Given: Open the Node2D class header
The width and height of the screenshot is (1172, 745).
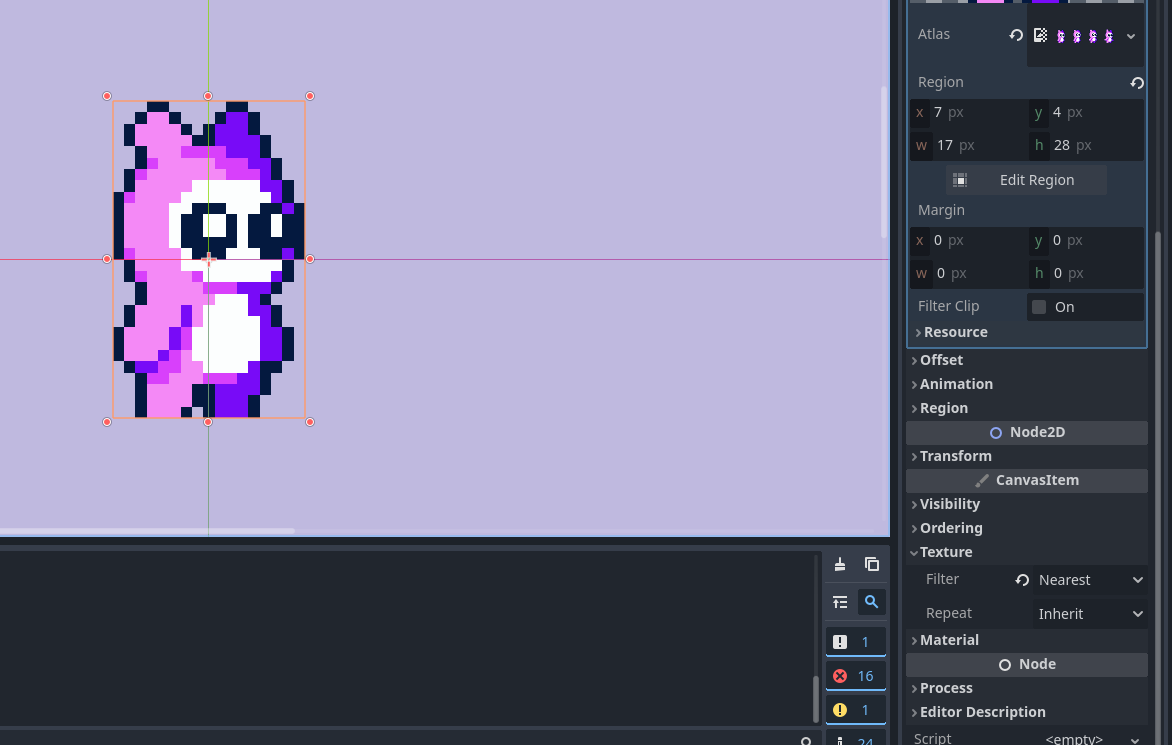Looking at the screenshot, I should (x=1027, y=433).
